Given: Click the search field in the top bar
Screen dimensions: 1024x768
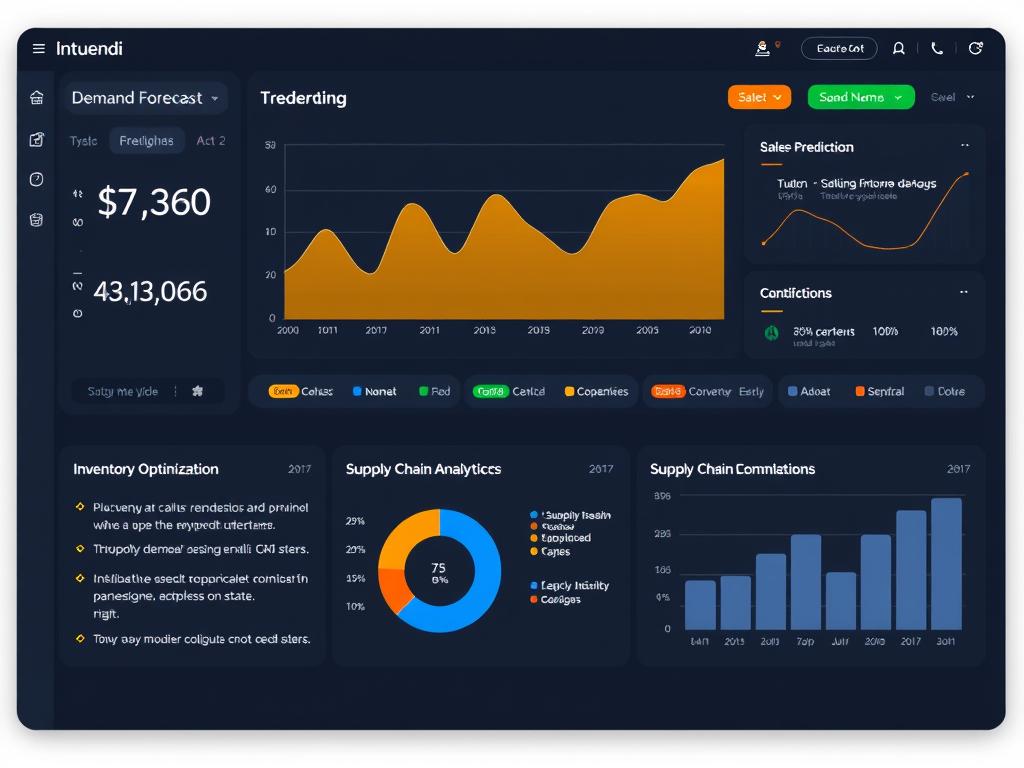Looking at the screenshot, I should click(839, 48).
